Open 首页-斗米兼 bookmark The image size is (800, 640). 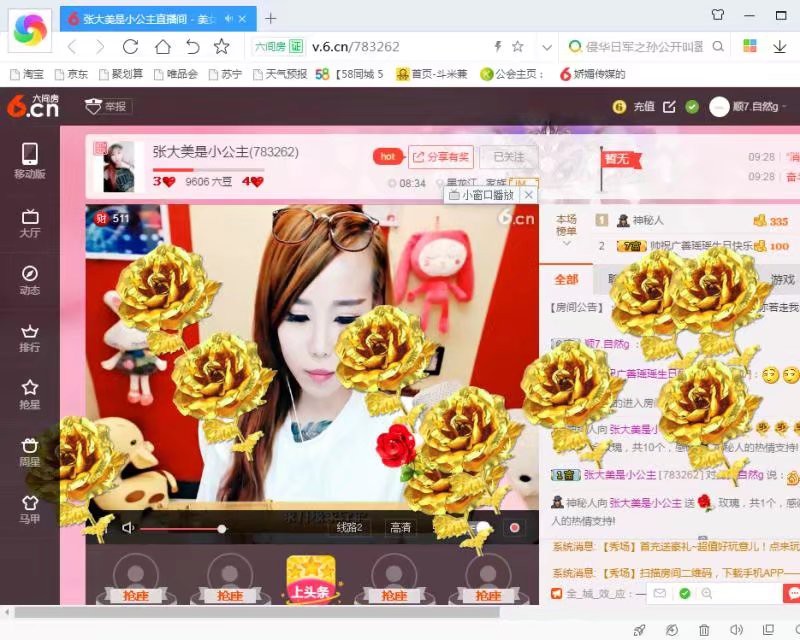pyautogui.click(x=432, y=75)
